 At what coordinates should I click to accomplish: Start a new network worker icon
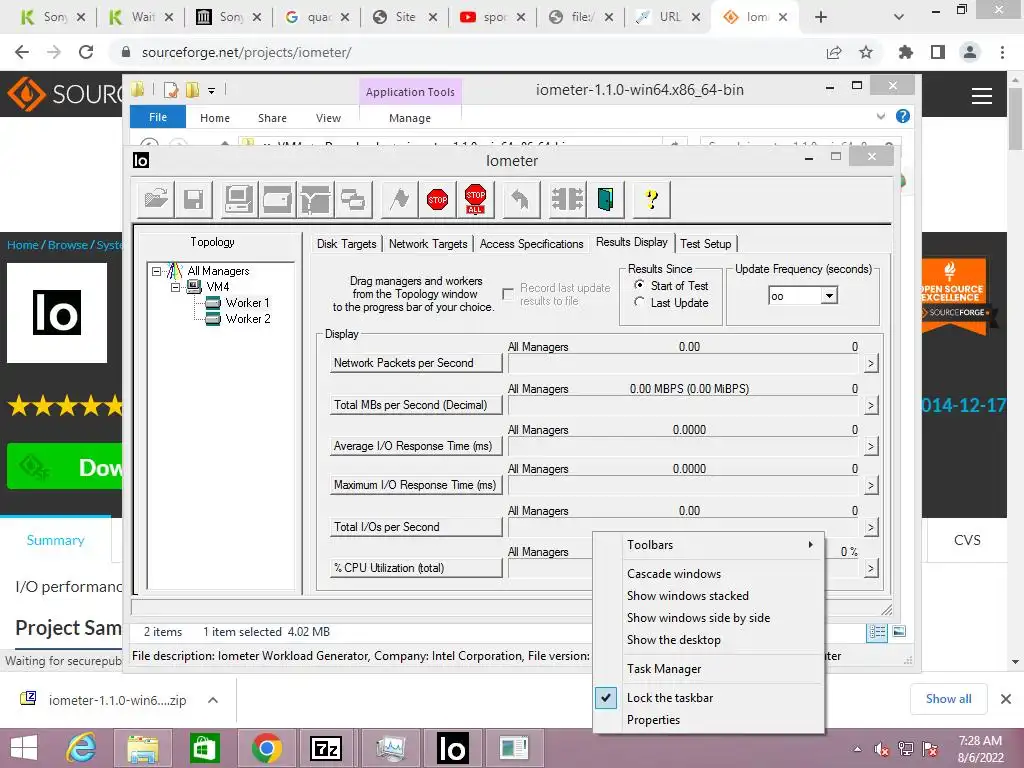(315, 199)
